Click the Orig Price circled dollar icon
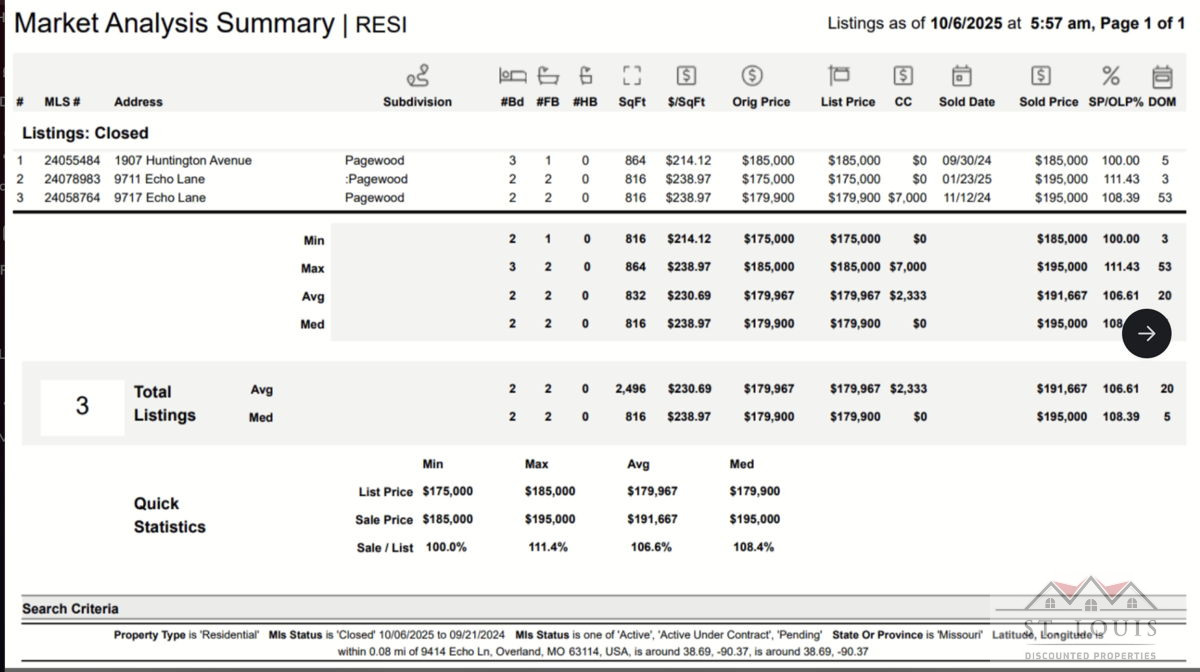This screenshot has height=672, width=1200. click(x=752, y=76)
